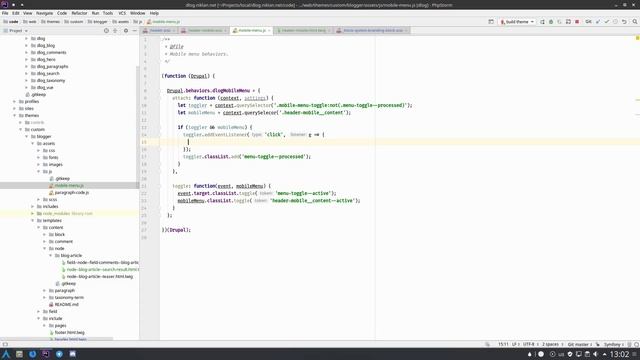Click the Git commit checkmark icon
This screenshot has height=360, width=640.
[x=607, y=22]
